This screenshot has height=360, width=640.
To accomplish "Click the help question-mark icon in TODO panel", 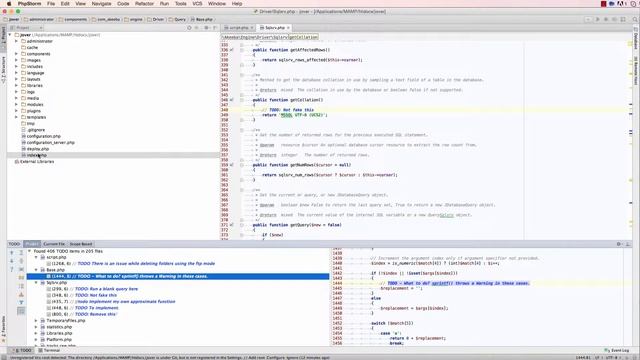I will [x=11, y=269].
